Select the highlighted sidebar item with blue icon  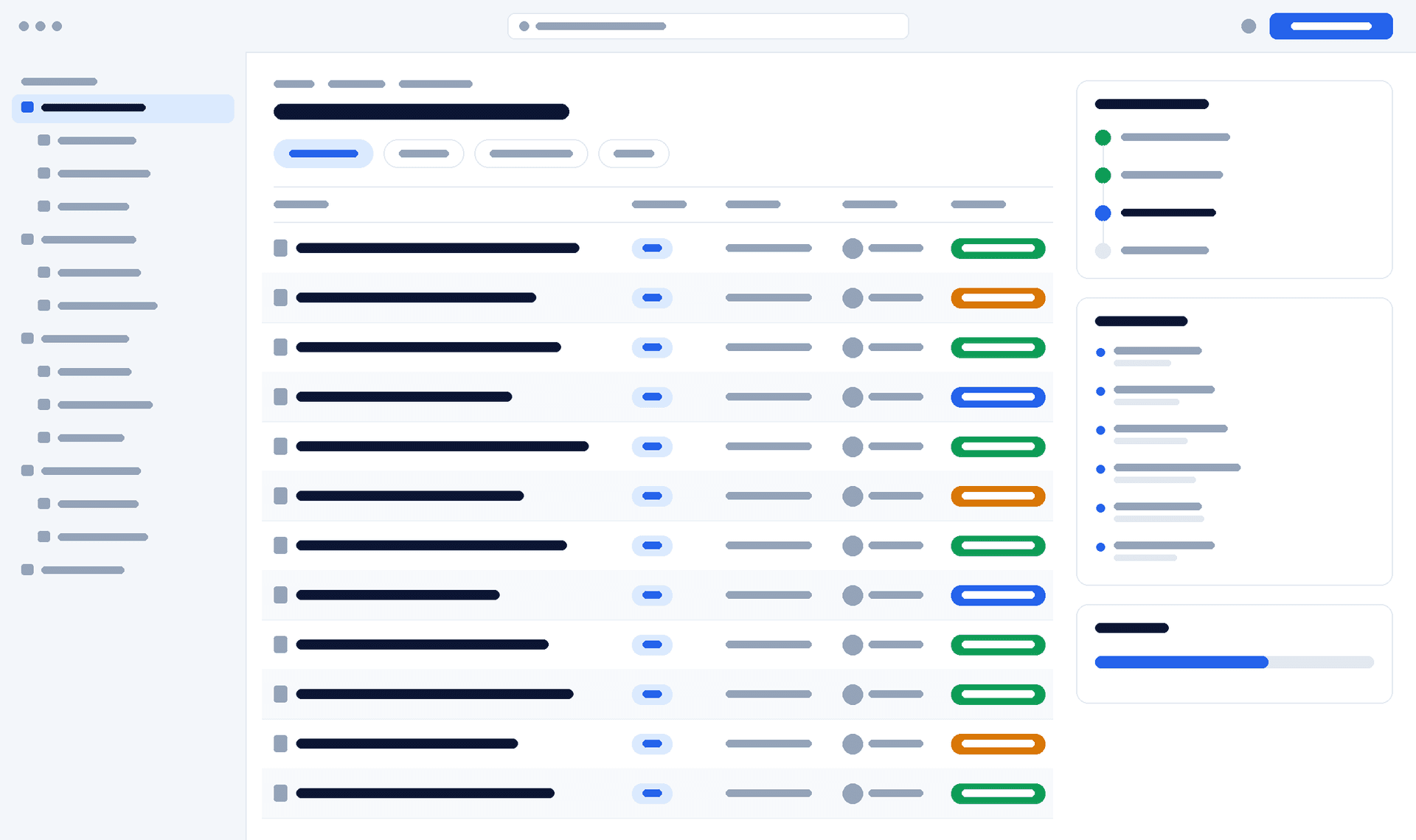123,108
